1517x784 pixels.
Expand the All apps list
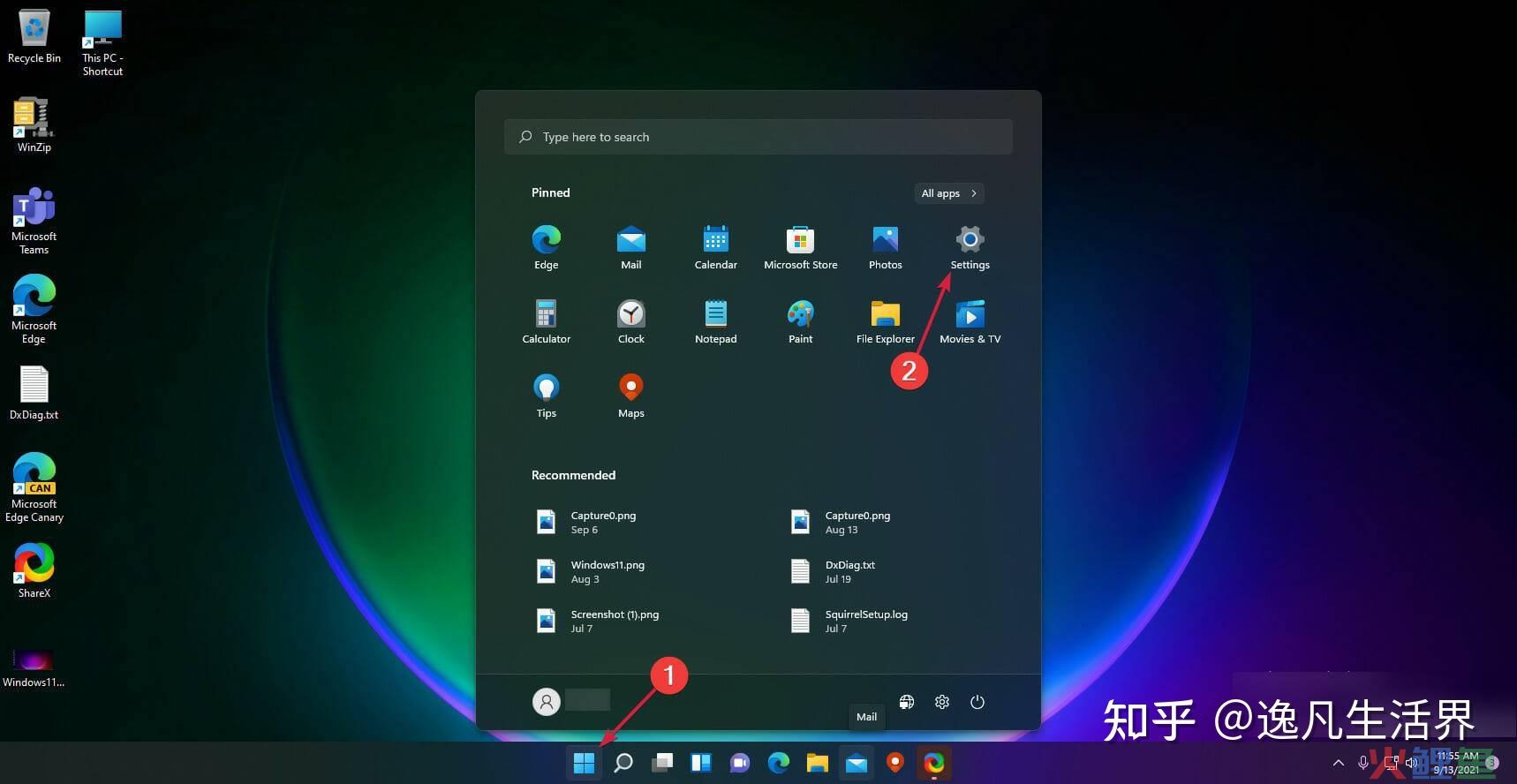(x=949, y=193)
